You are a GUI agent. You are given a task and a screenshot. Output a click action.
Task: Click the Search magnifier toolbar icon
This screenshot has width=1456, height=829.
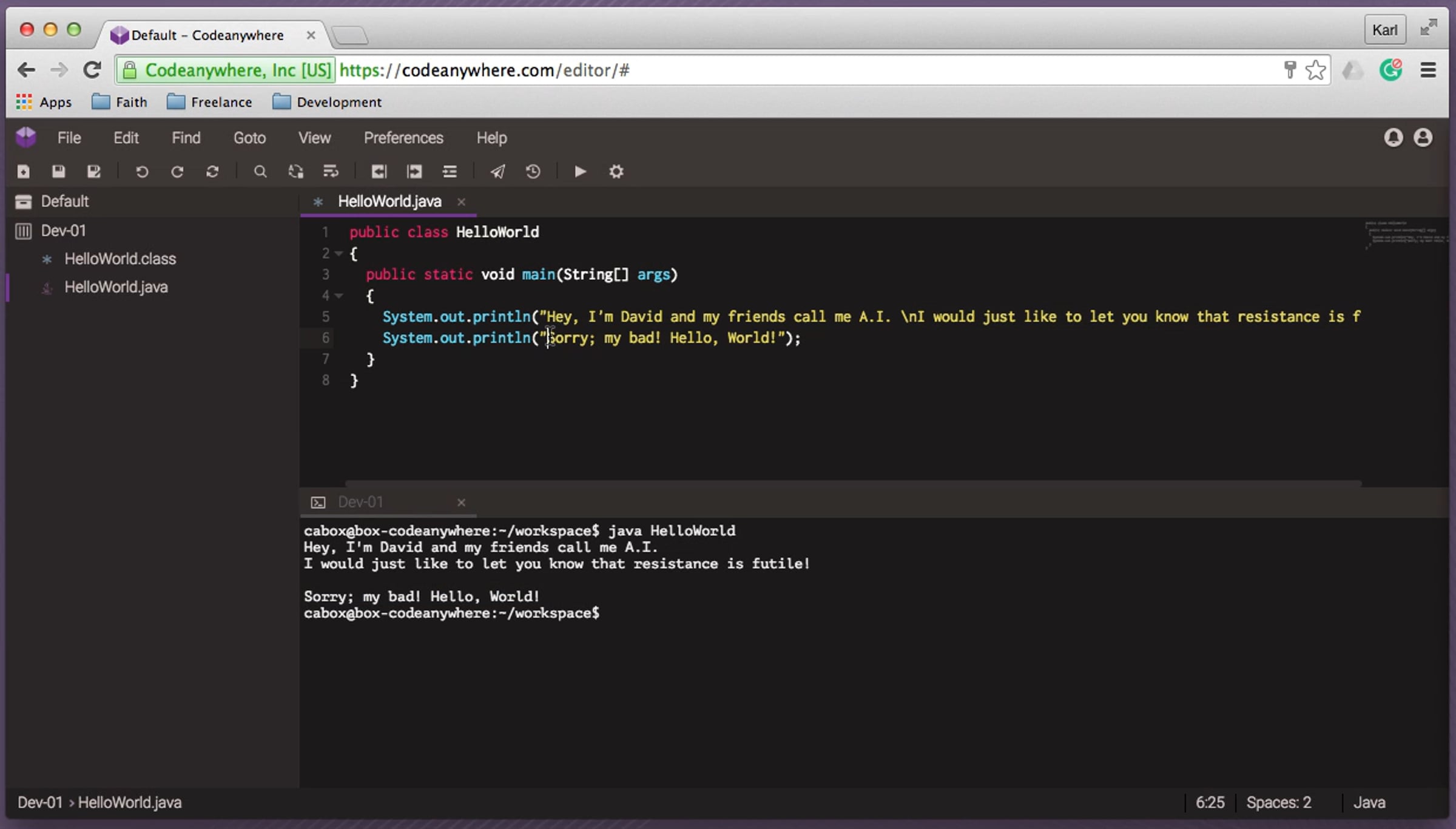[x=260, y=172]
